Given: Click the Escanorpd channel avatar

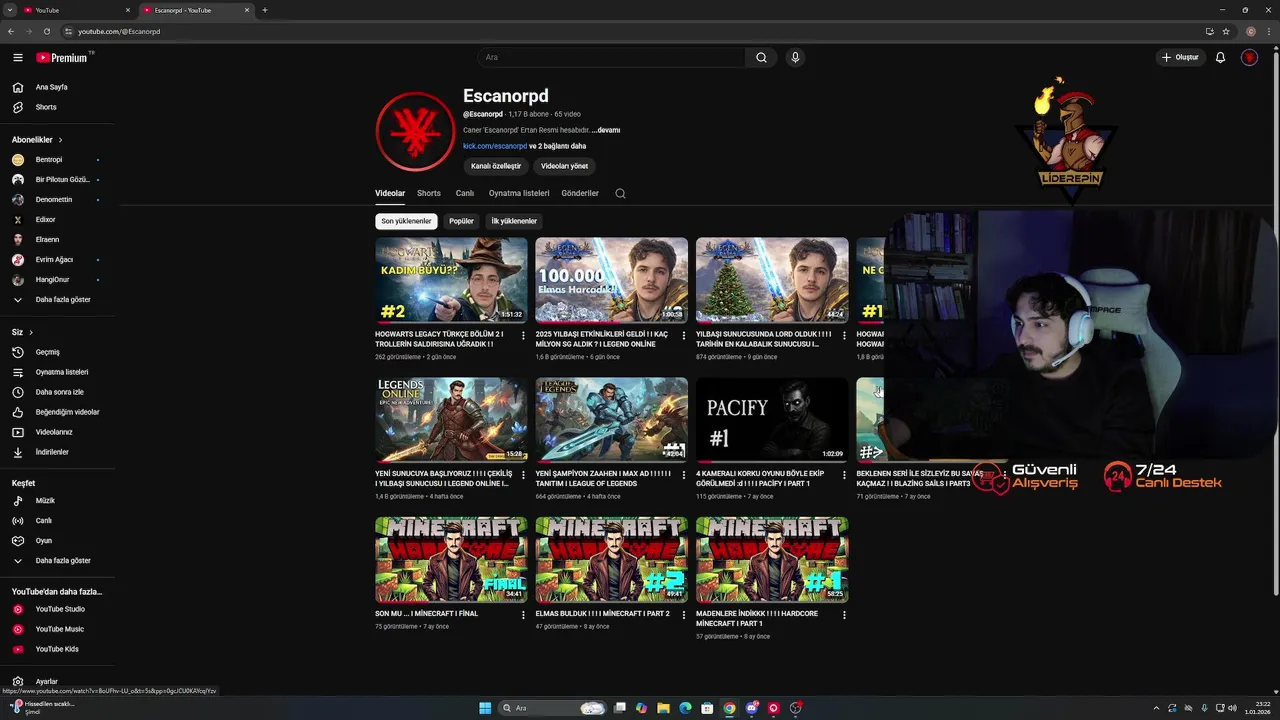Looking at the screenshot, I should [x=415, y=131].
